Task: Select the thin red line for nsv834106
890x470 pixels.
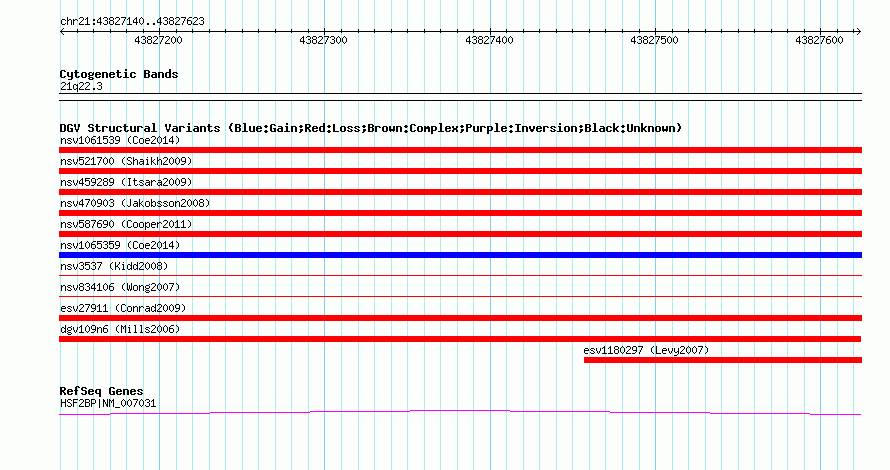Action: (x=460, y=297)
